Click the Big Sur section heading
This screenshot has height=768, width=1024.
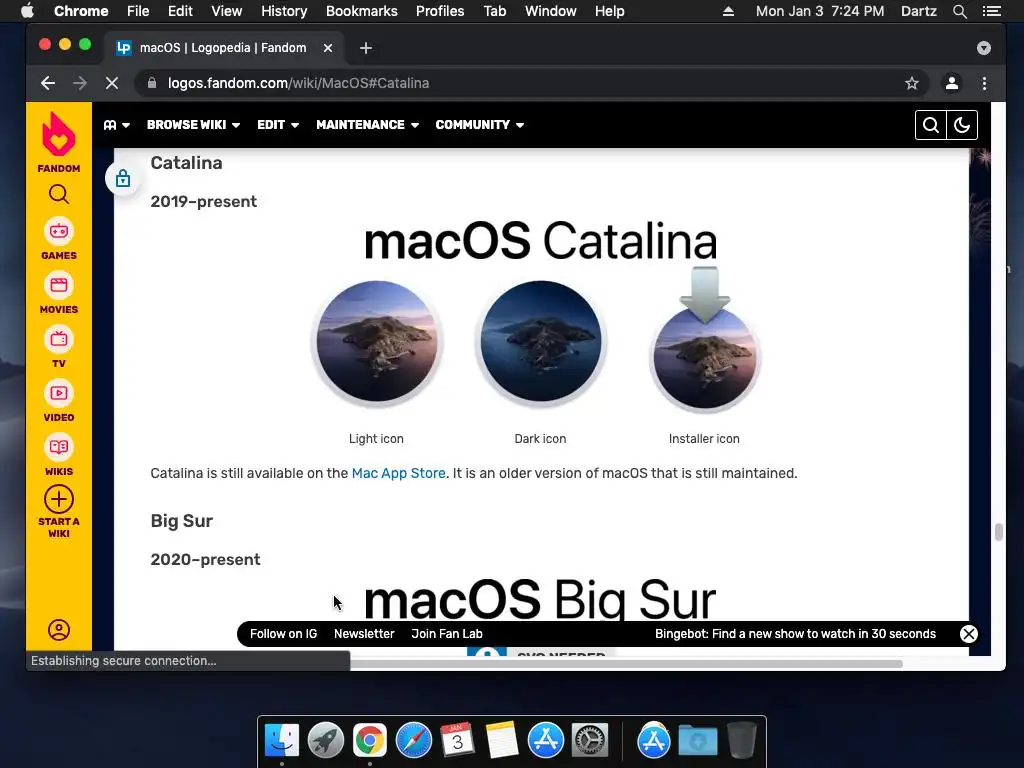(x=182, y=520)
